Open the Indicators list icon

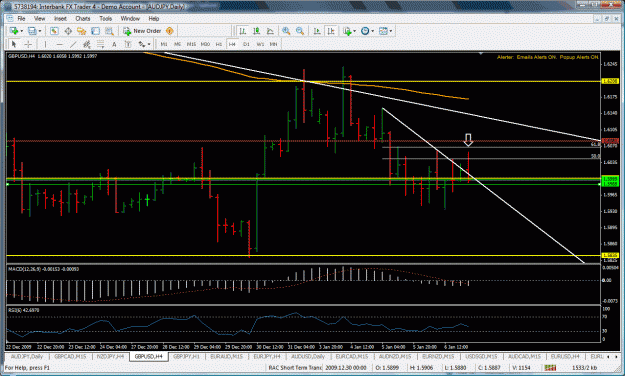[x=347, y=31]
